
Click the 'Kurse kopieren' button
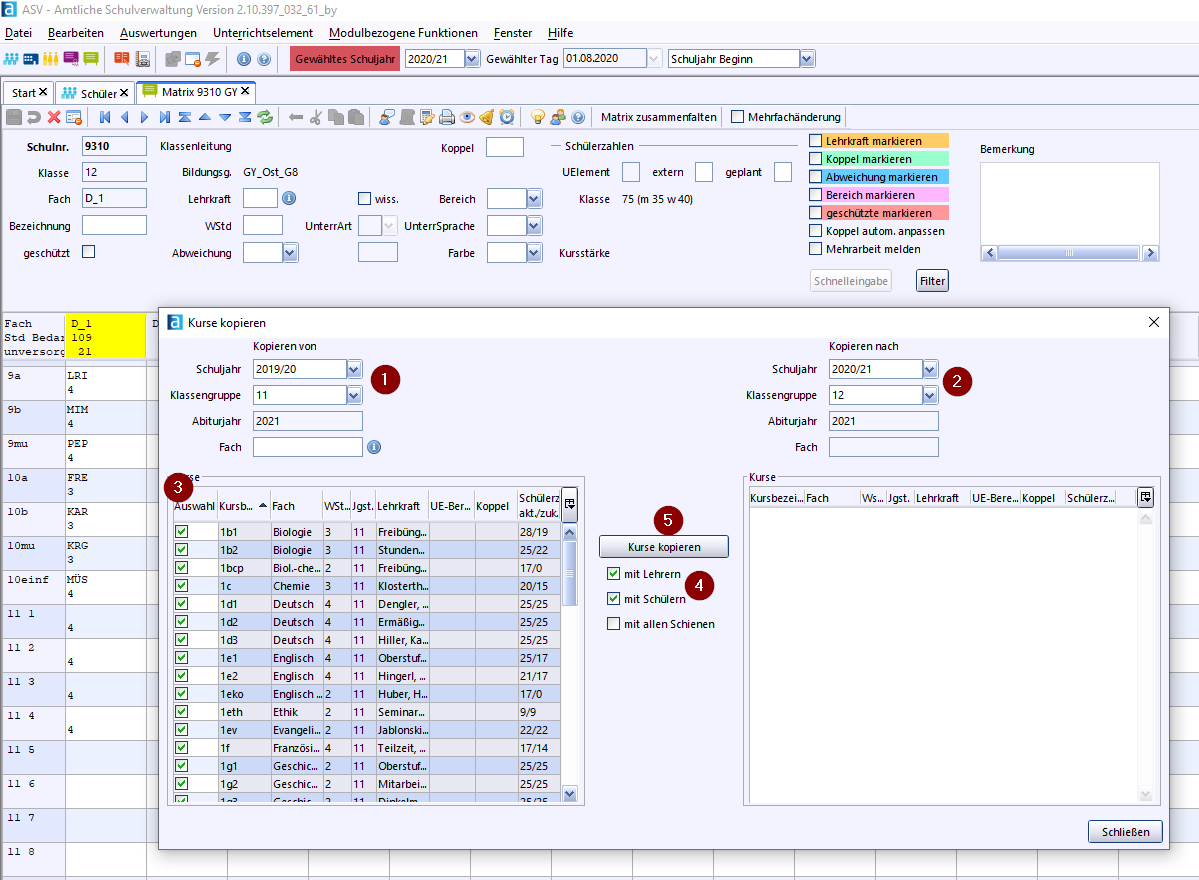[664, 547]
